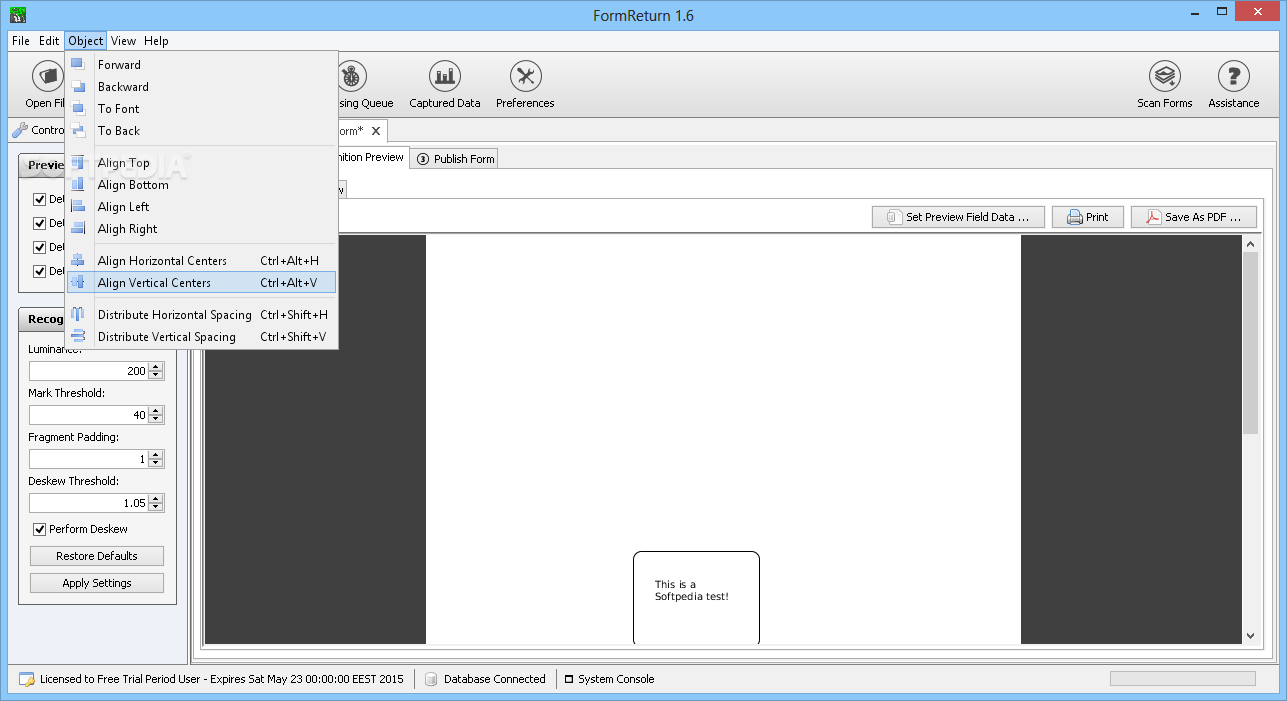1287x701 pixels.
Task: Decrease the Mark Threshold value
Action: point(156,419)
